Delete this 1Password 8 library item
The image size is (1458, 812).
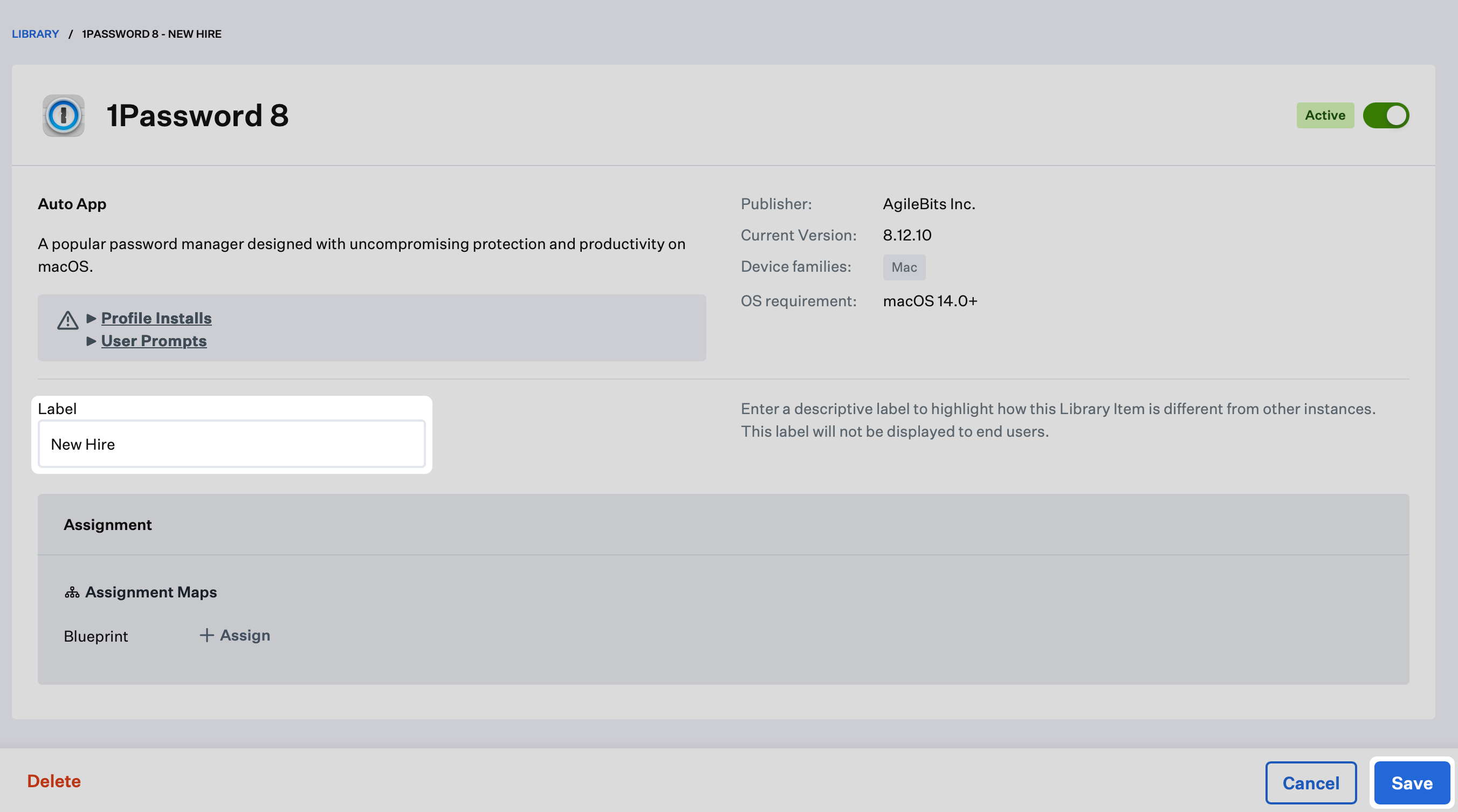coord(54,781)
